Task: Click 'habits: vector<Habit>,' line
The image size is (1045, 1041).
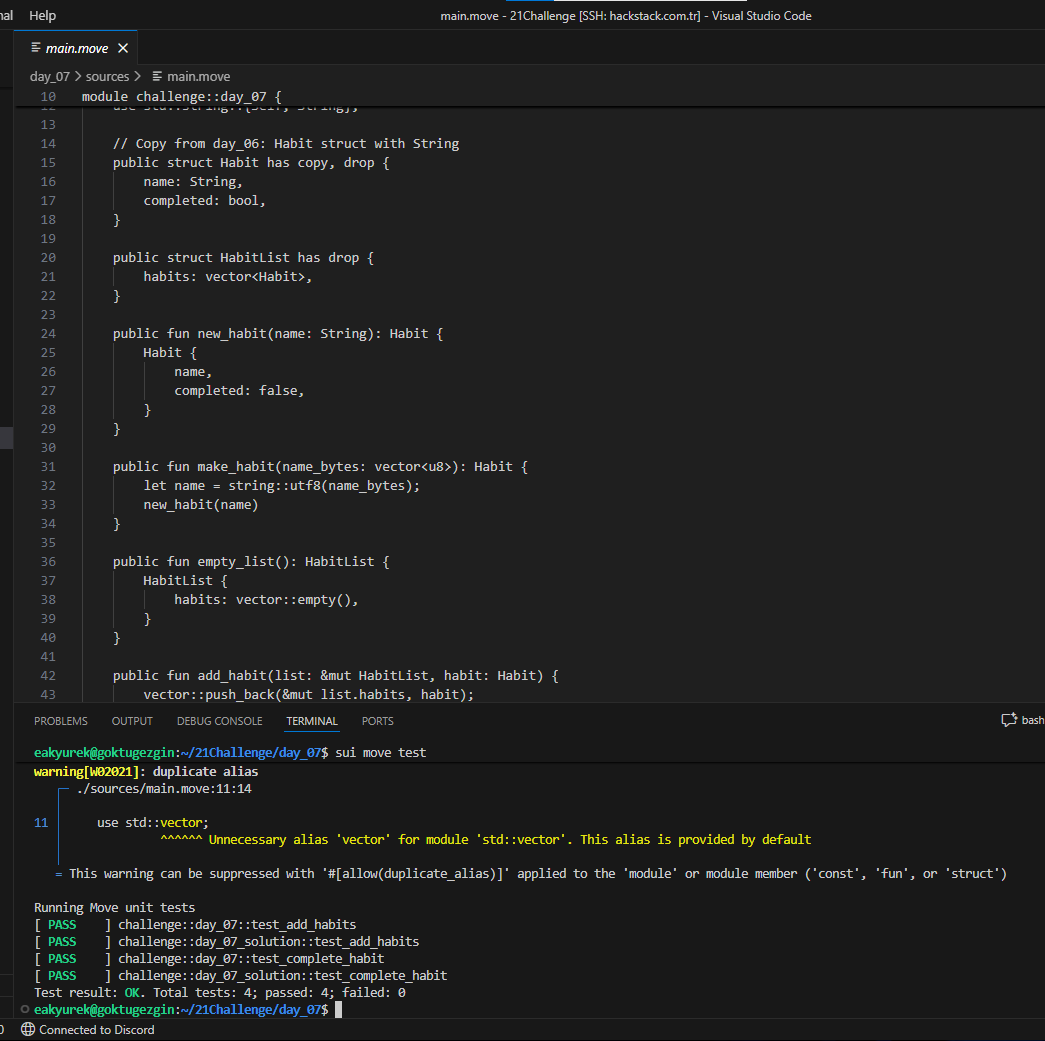Action: (x=228, y=277)
